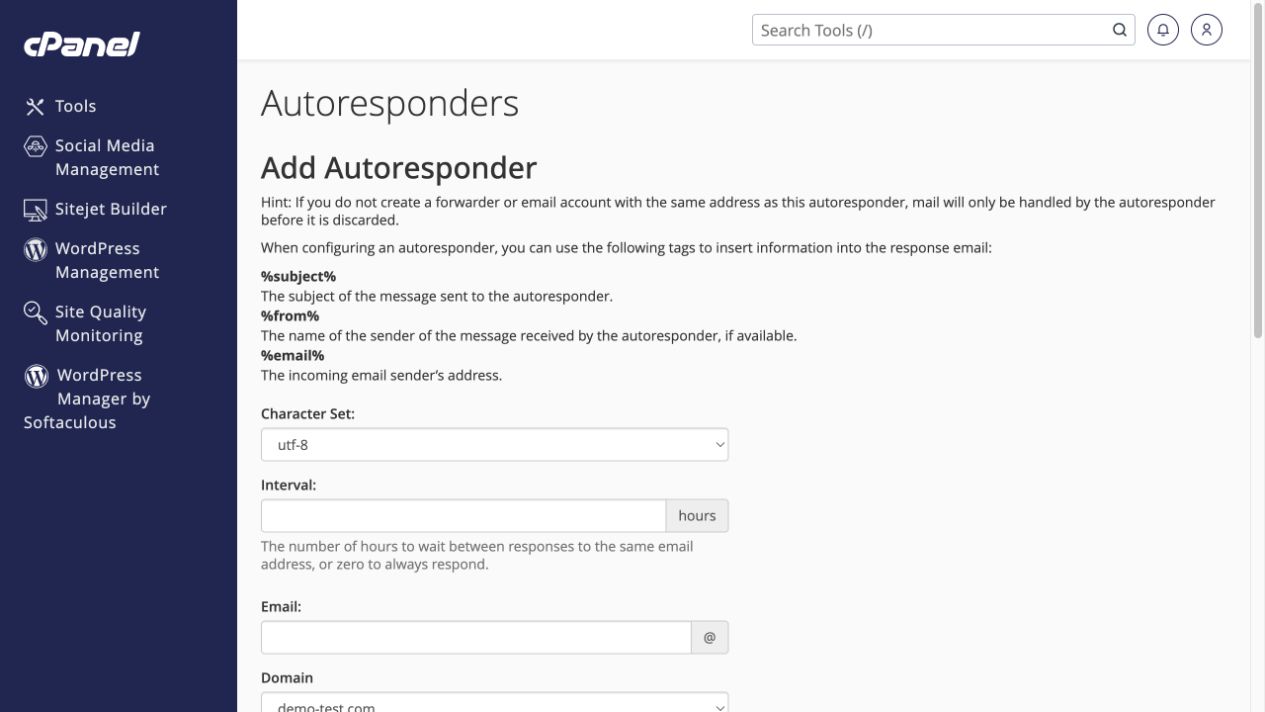Open Social Media Management icon
Image resolution: width=1265 pixels, height=712 pixels.
[x=35, y=146]
